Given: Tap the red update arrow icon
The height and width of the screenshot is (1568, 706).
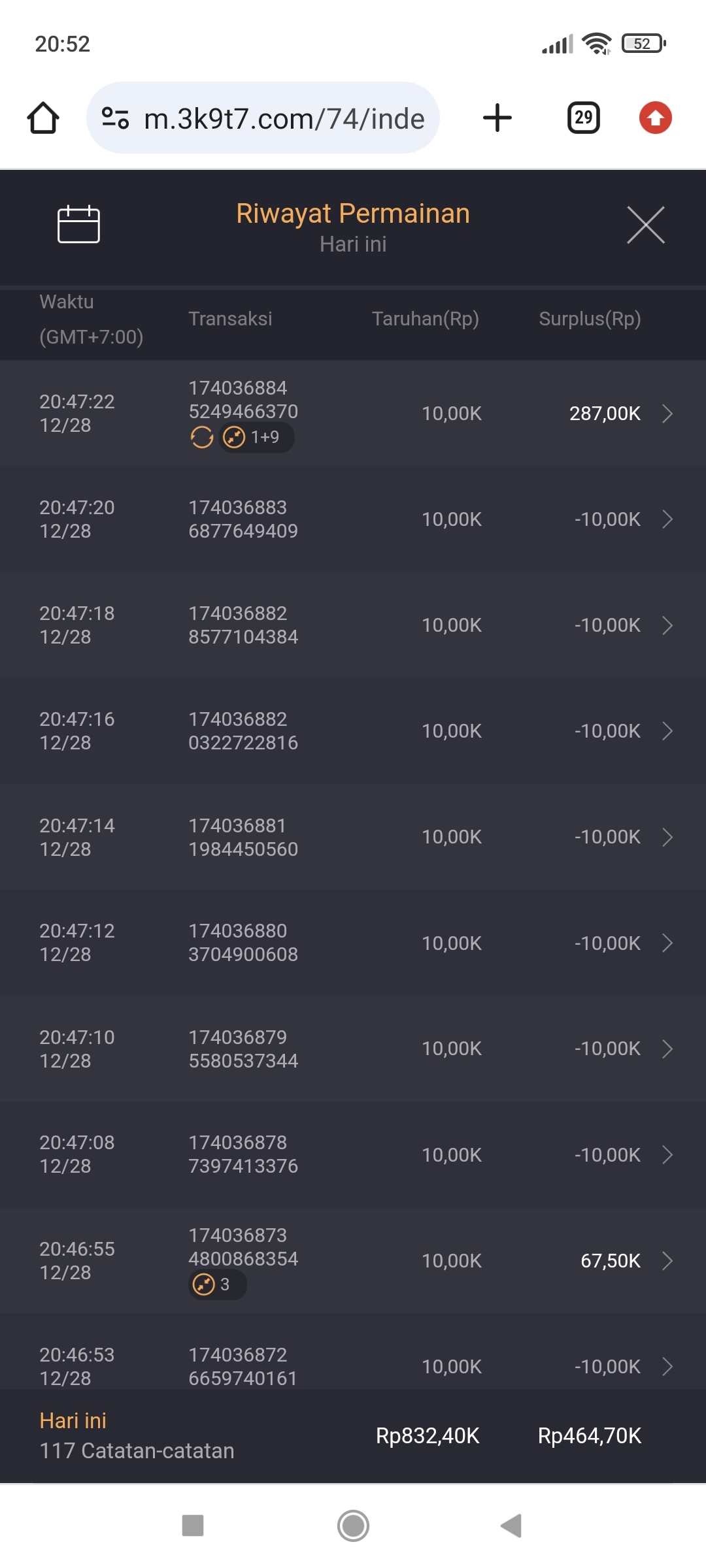Looking at the screenshot, I should pos(655,118).
